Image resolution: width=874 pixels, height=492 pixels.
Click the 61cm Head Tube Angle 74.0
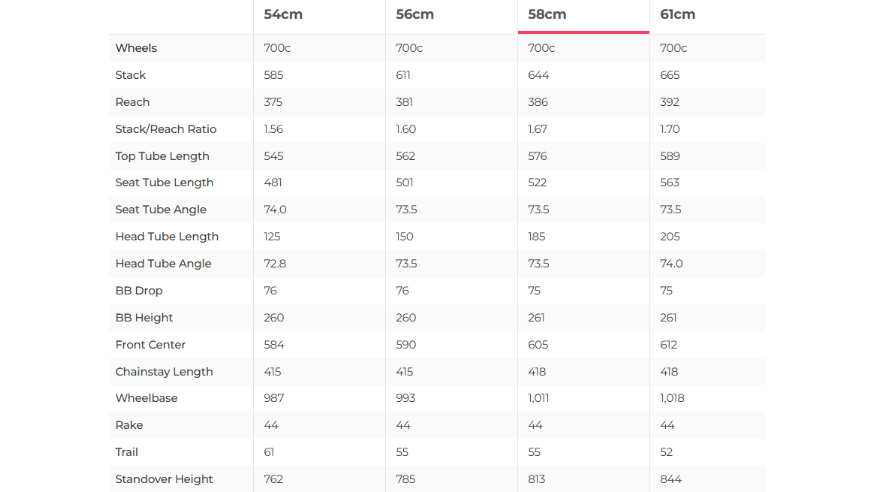[x=671, y=264]
